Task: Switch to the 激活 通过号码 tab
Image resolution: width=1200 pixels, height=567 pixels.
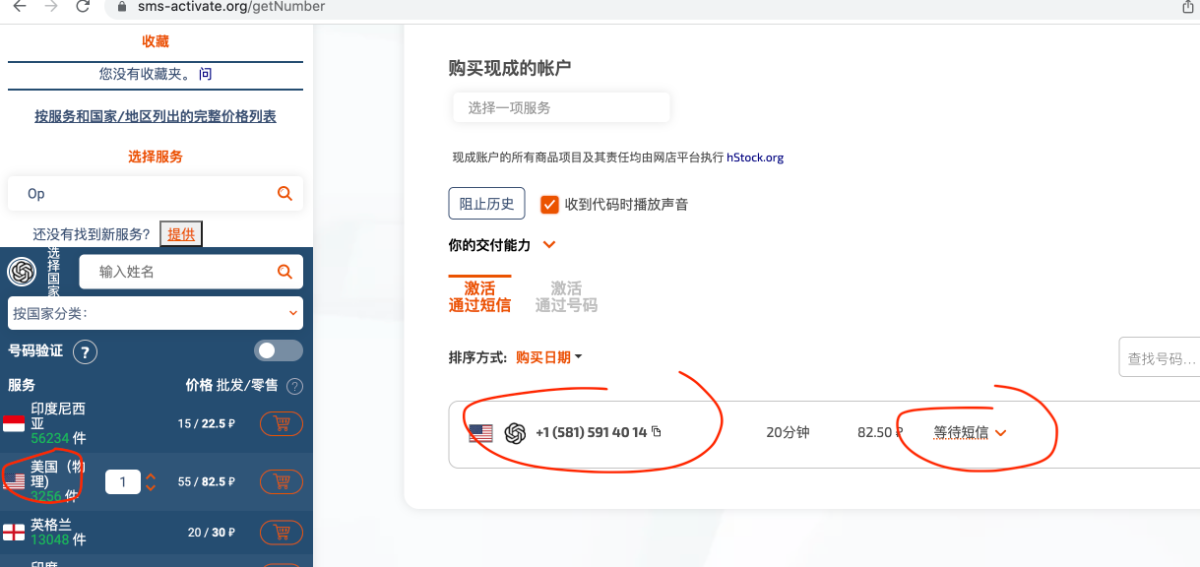Action: point(566,297)
